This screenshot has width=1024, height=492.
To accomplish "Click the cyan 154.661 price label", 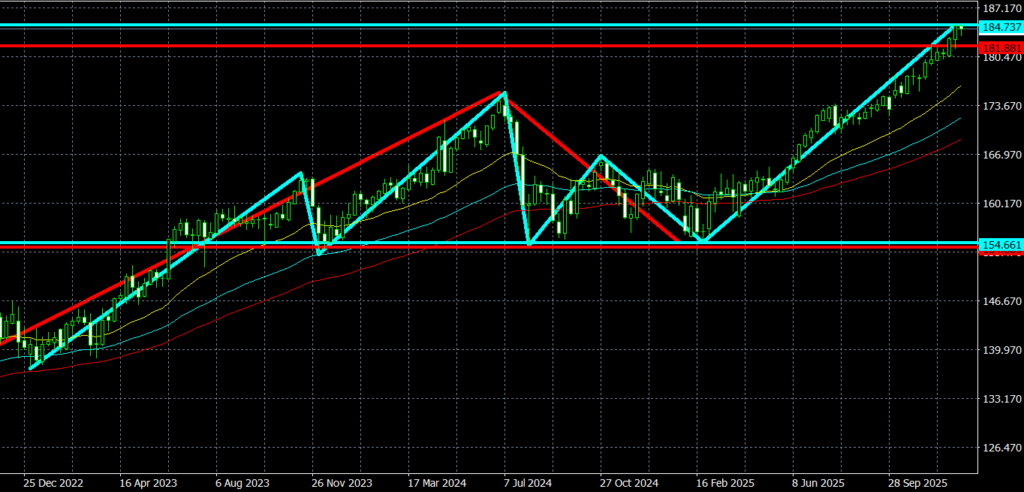I will 1001,244.
